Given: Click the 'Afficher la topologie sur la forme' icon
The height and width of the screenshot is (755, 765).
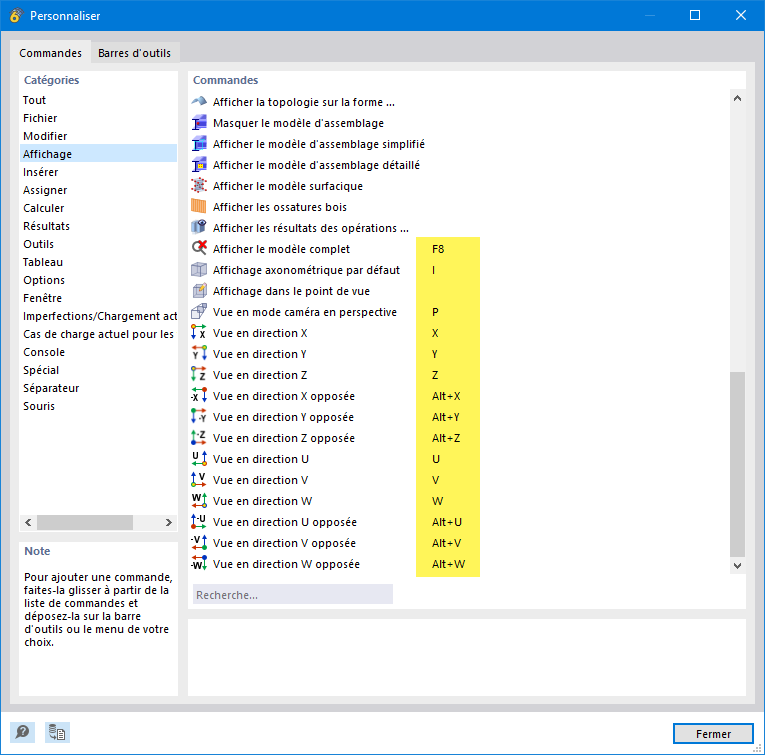Looking at the screenshot, I should tap(199, 101).
